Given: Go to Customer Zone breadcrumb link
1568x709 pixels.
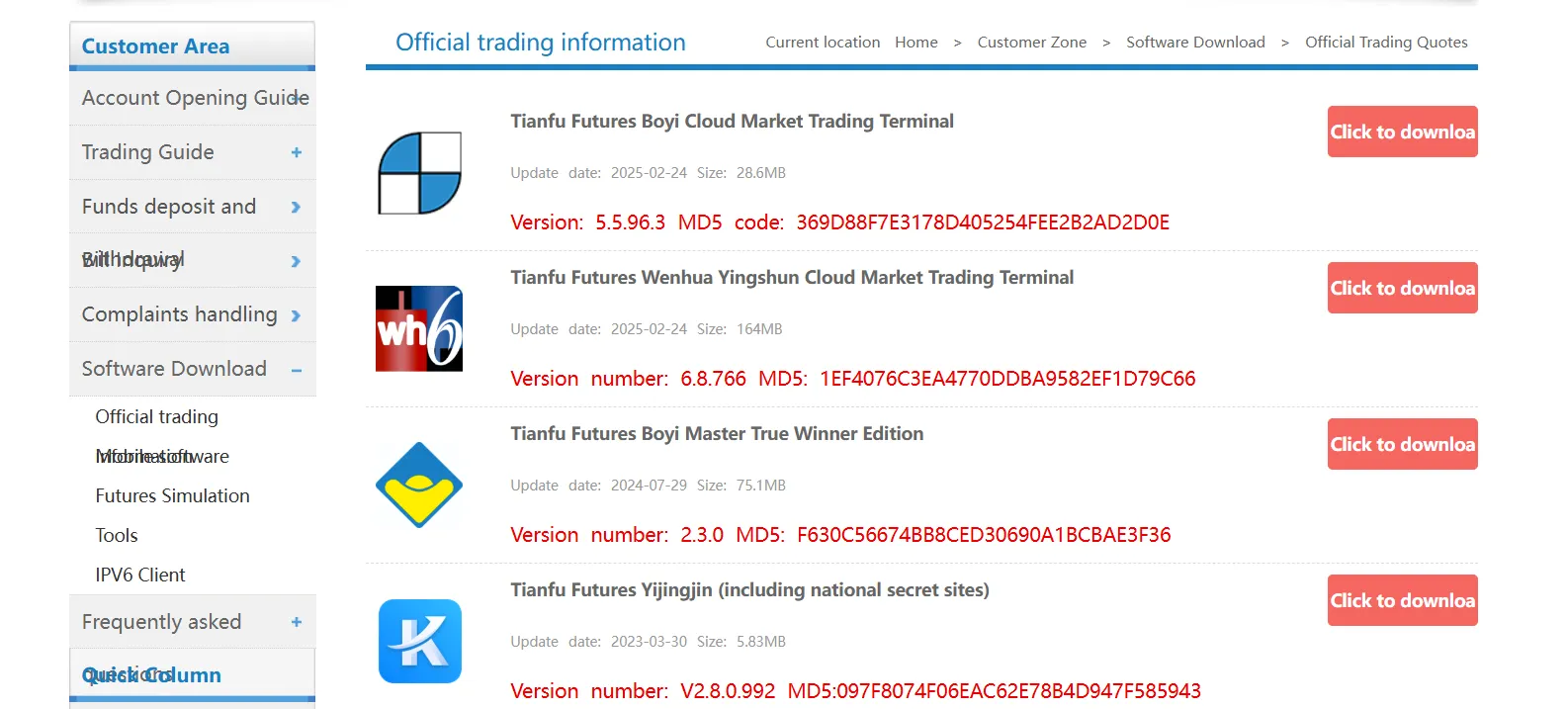Looking at the screenshot, I should pyautogui.click(x=1032, y=43).
